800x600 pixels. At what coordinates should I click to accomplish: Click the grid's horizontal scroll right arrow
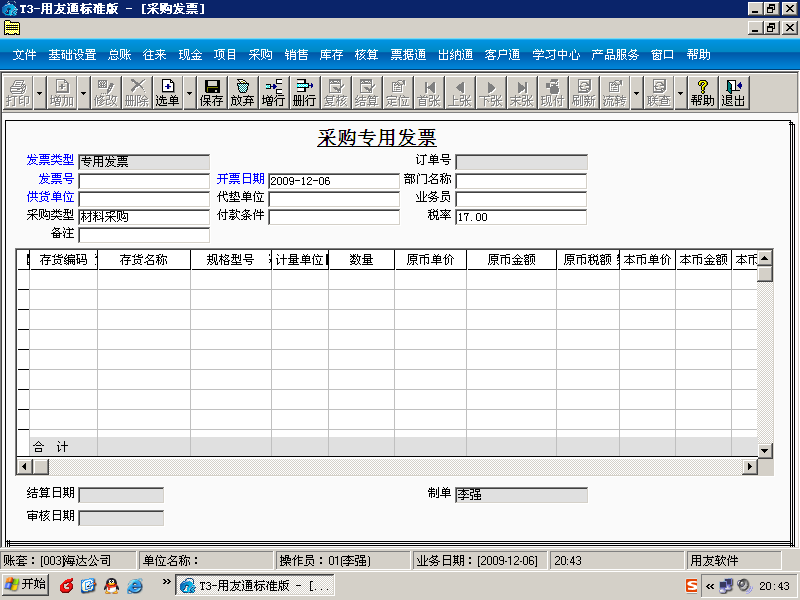click(749, 466)
